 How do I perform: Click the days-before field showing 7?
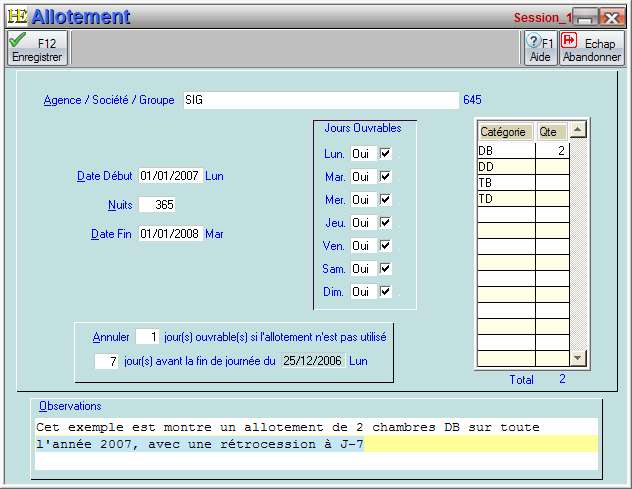coord(106,361)
